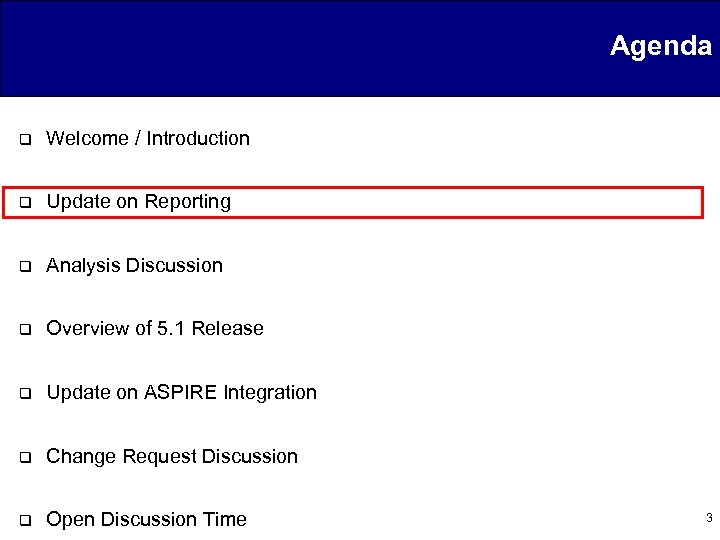Open the Analysis Discussion agenda item
720x540 pixels.
[134, 265]
